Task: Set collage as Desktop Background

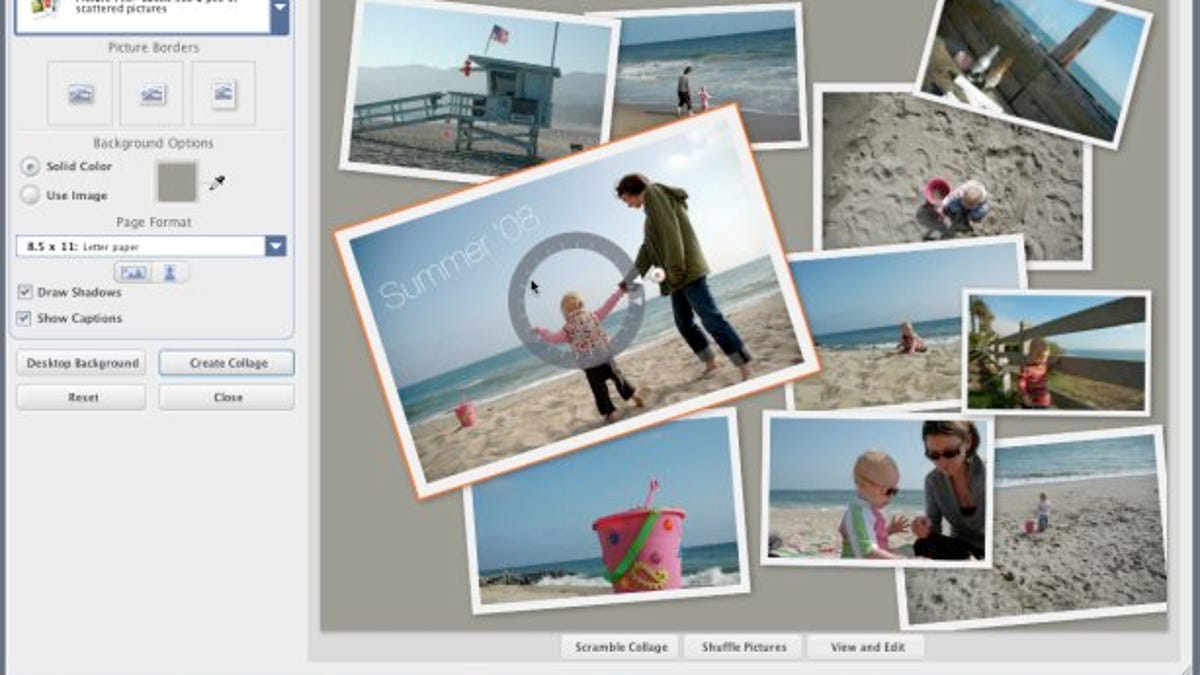Action: tap(81, 363)
